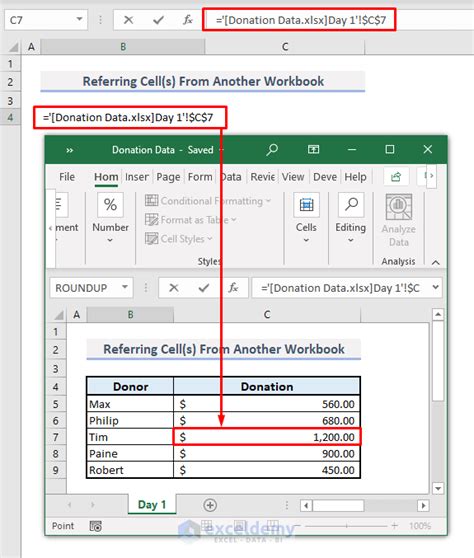474x558 pixels.
Task: Expand the Cells dropdown arrow
Action: pyautogui.click(x=306, y=240)
